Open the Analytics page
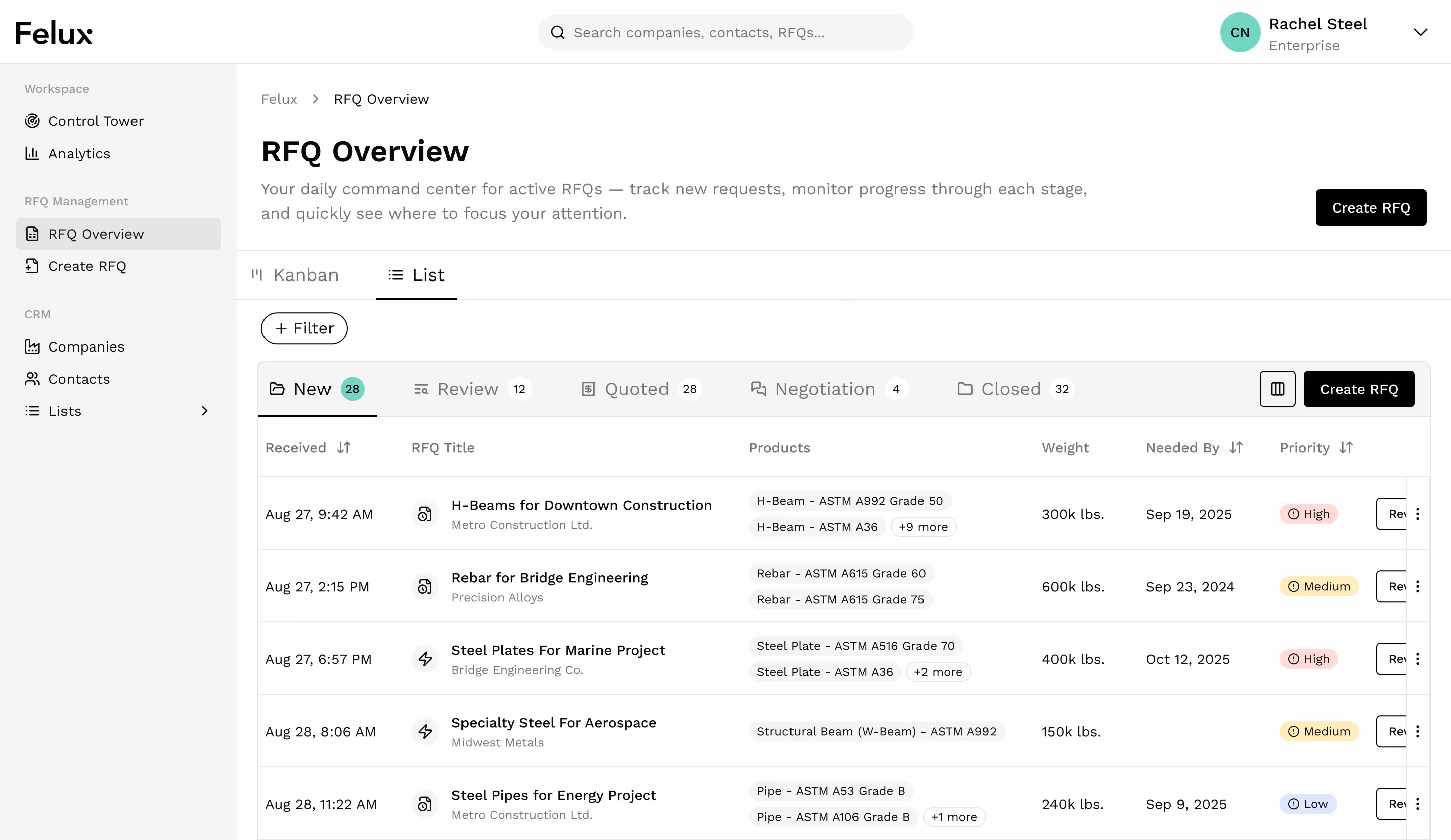Viewport: 1451px width, 840px height. [x=79, y=154]
